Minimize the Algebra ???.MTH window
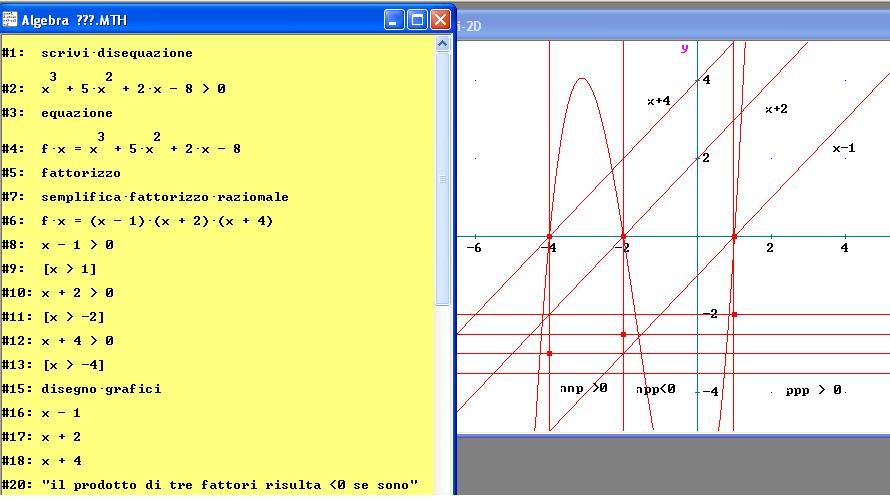890x500 pixels. pos(393,20)
